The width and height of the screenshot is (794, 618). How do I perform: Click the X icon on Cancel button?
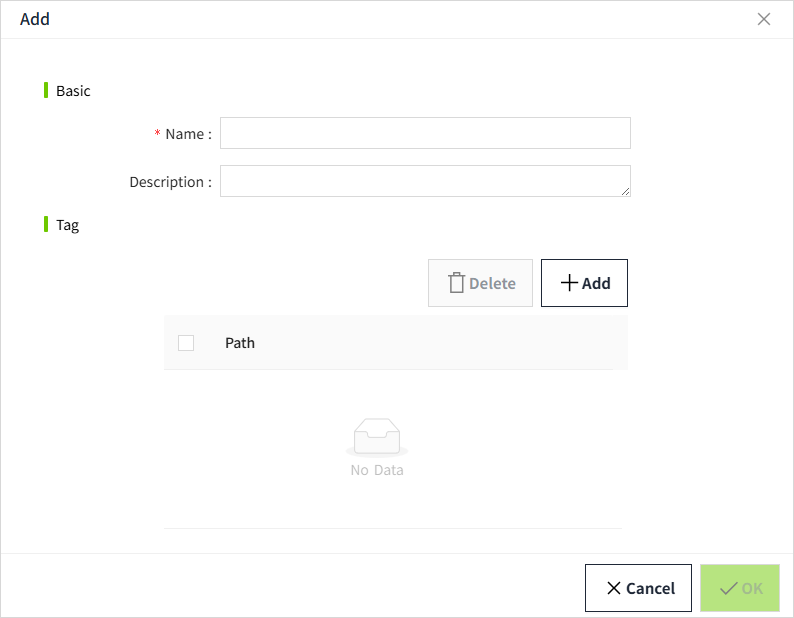(614, 588)
